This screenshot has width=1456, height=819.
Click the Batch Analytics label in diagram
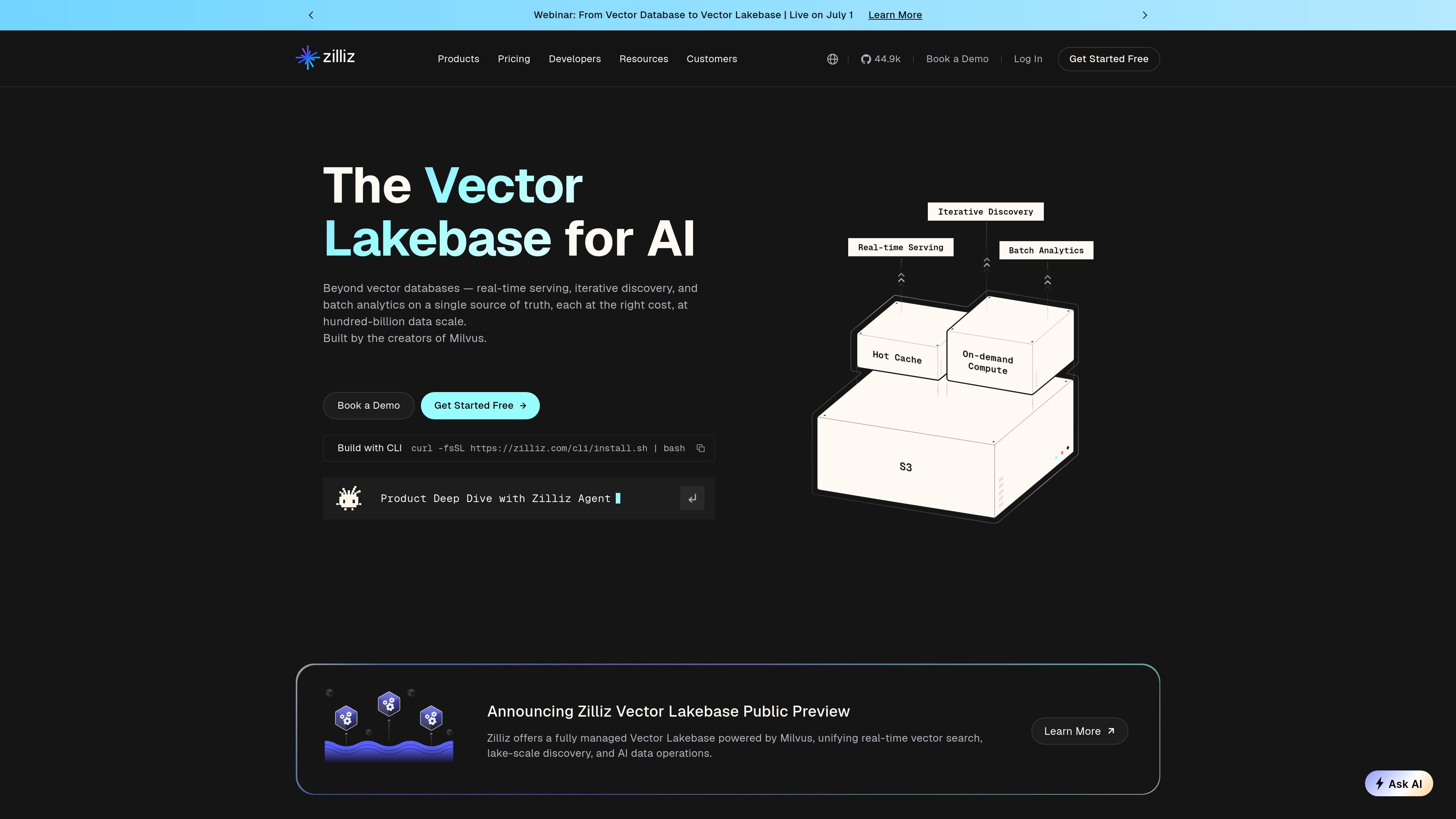tap(1046, 250)
